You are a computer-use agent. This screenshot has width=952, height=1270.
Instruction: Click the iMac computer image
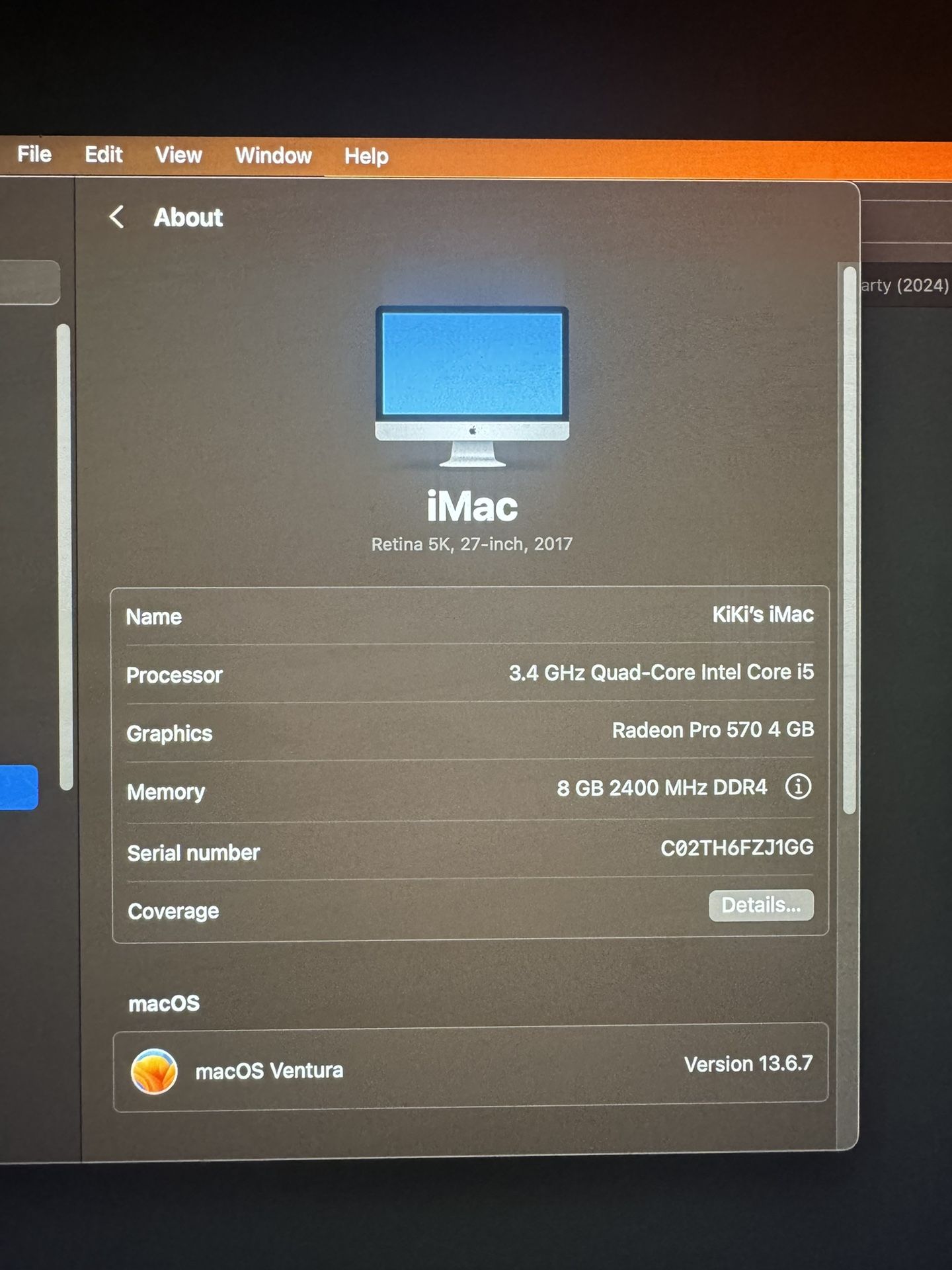(x=472, y=386)
